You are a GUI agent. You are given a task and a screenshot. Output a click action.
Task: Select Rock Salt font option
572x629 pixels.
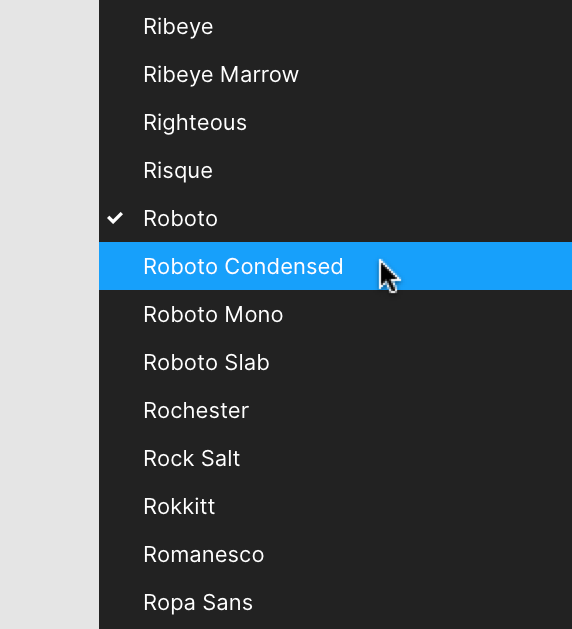click(335, 458)
